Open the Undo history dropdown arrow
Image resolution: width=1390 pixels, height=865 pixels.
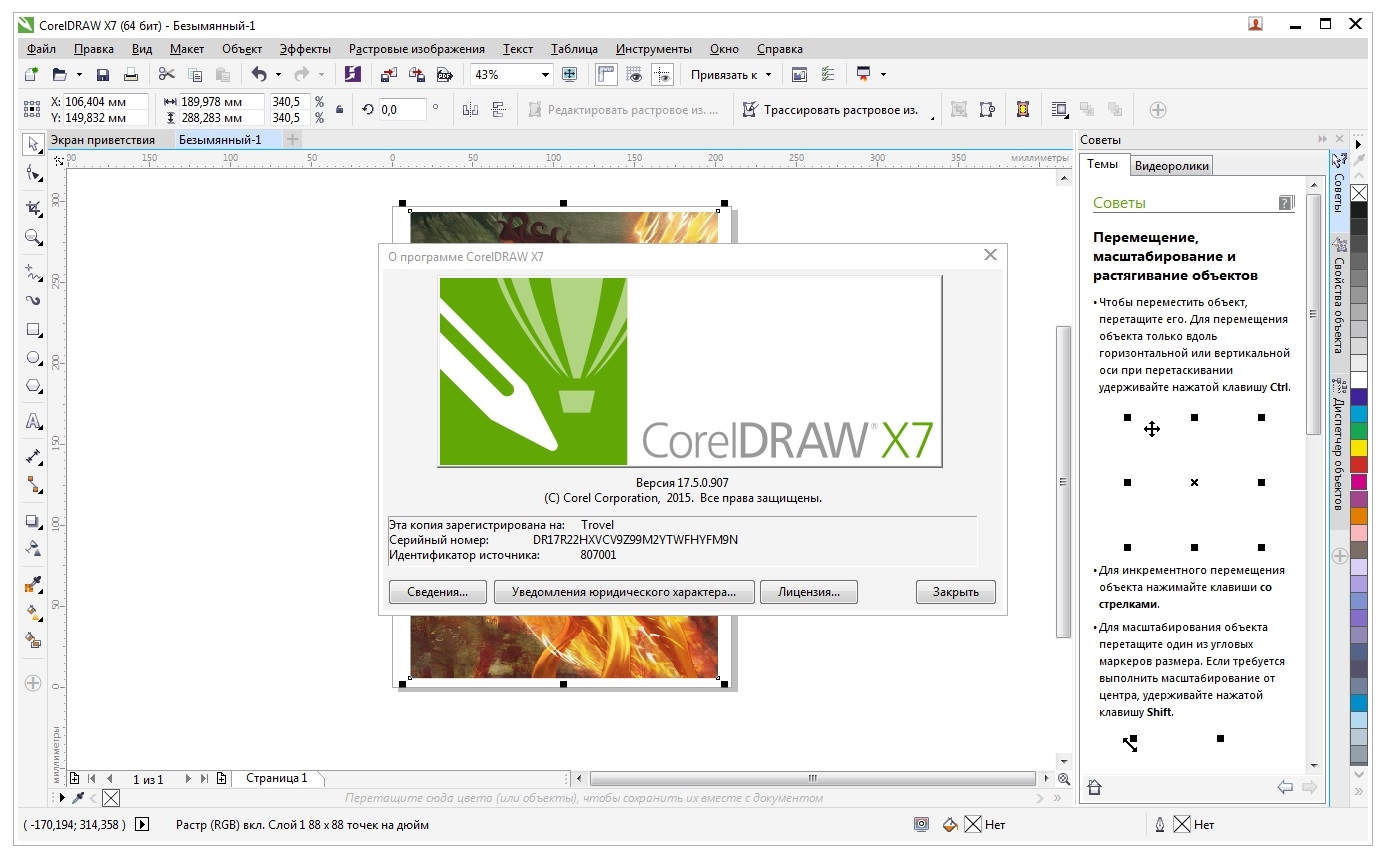[x=279, y=74]
